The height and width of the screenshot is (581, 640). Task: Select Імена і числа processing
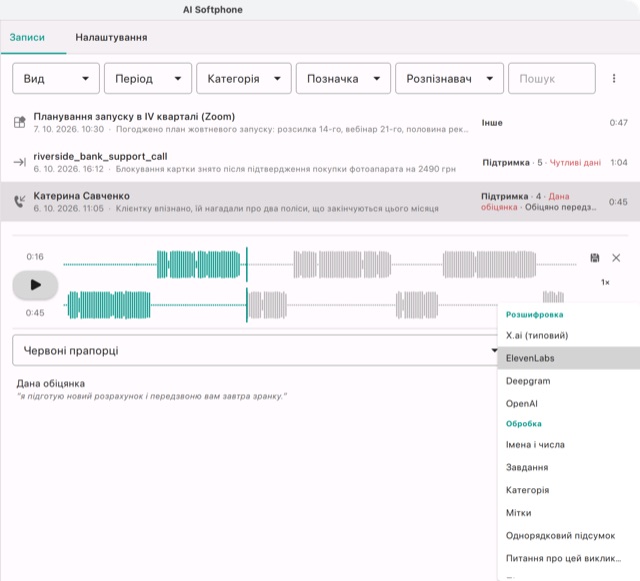569,445
